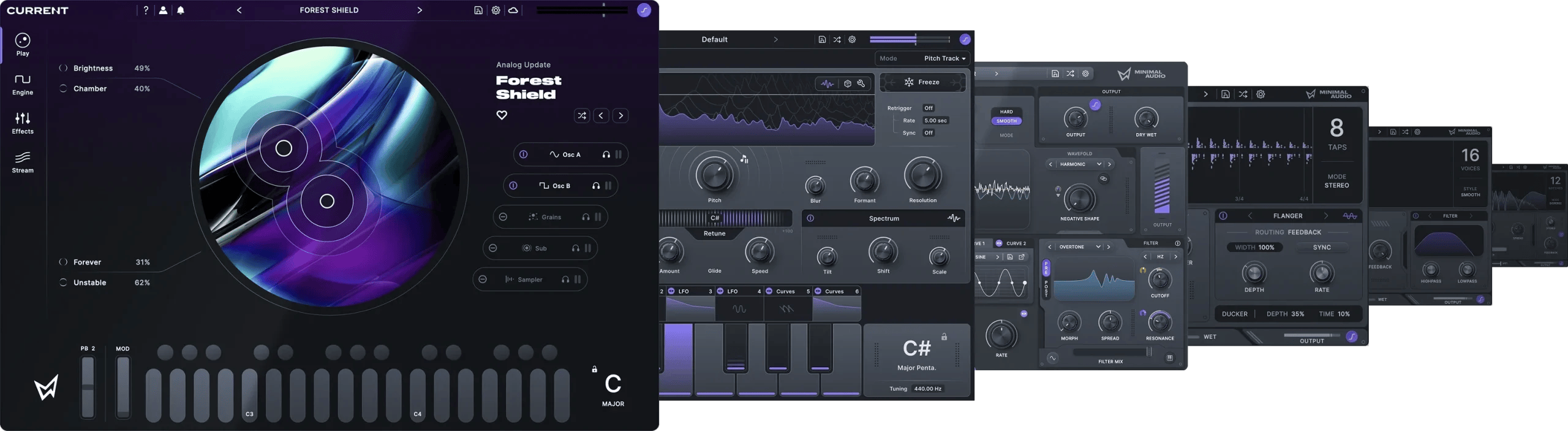Open the OVERTONE filter dropdown
1568x431 pixels.
(x=1080, y=246)
